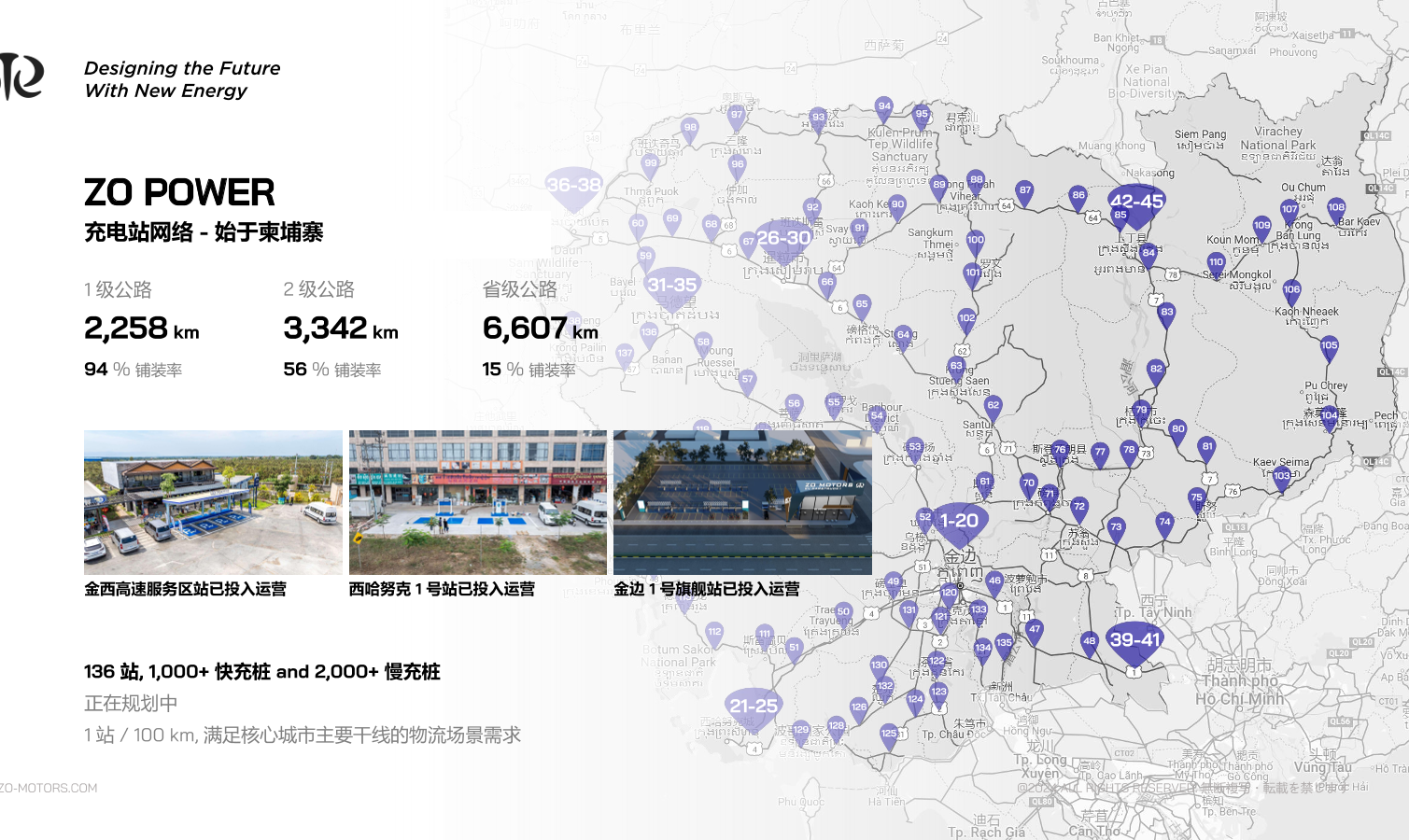1409x840 pixels.
Task: Select station pin 74
Action: tap(1164, 525)
